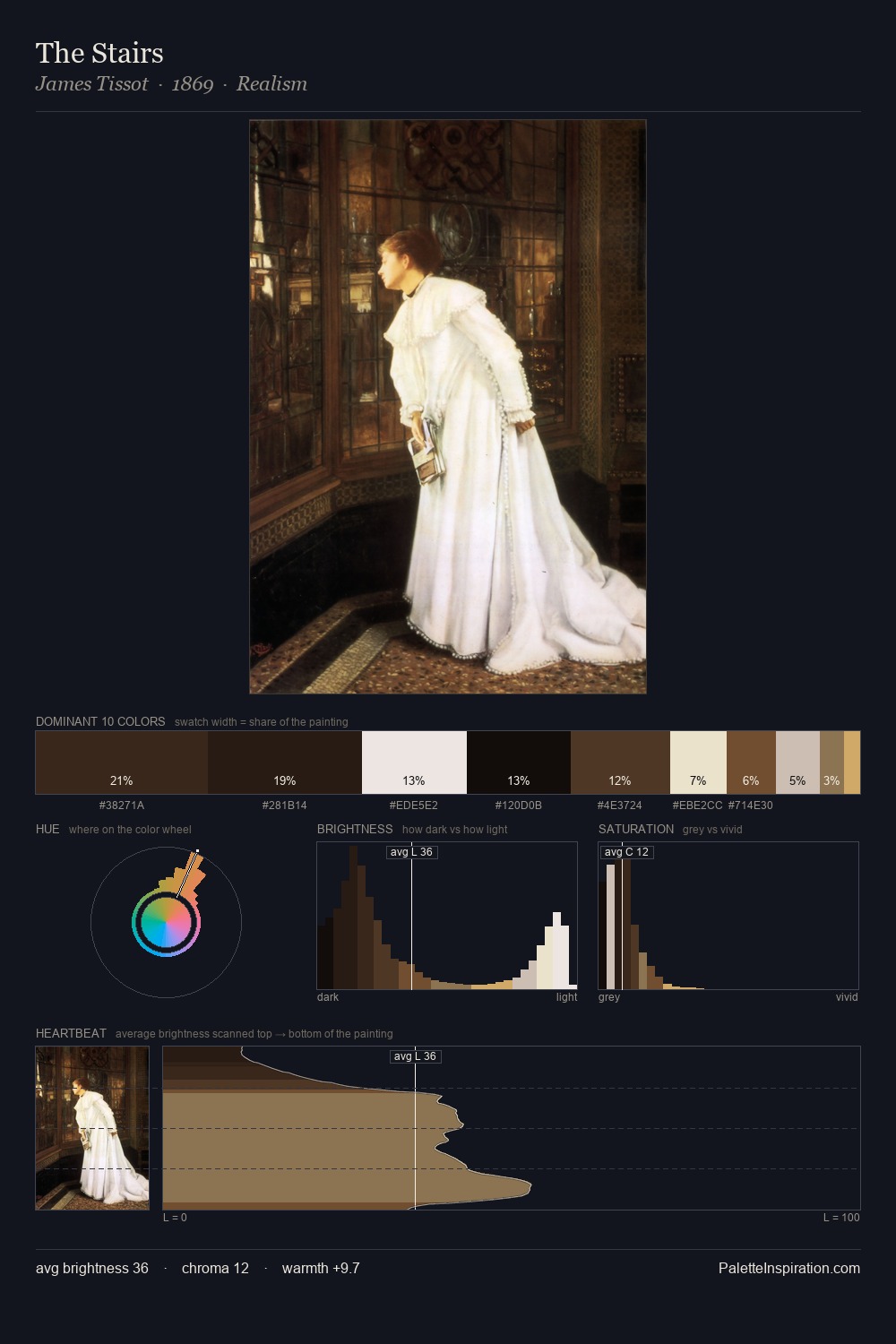Screen dimensions: 896x1344
Task: Select the 19% swatch #281B14
Action: click(x=285, y=762)
